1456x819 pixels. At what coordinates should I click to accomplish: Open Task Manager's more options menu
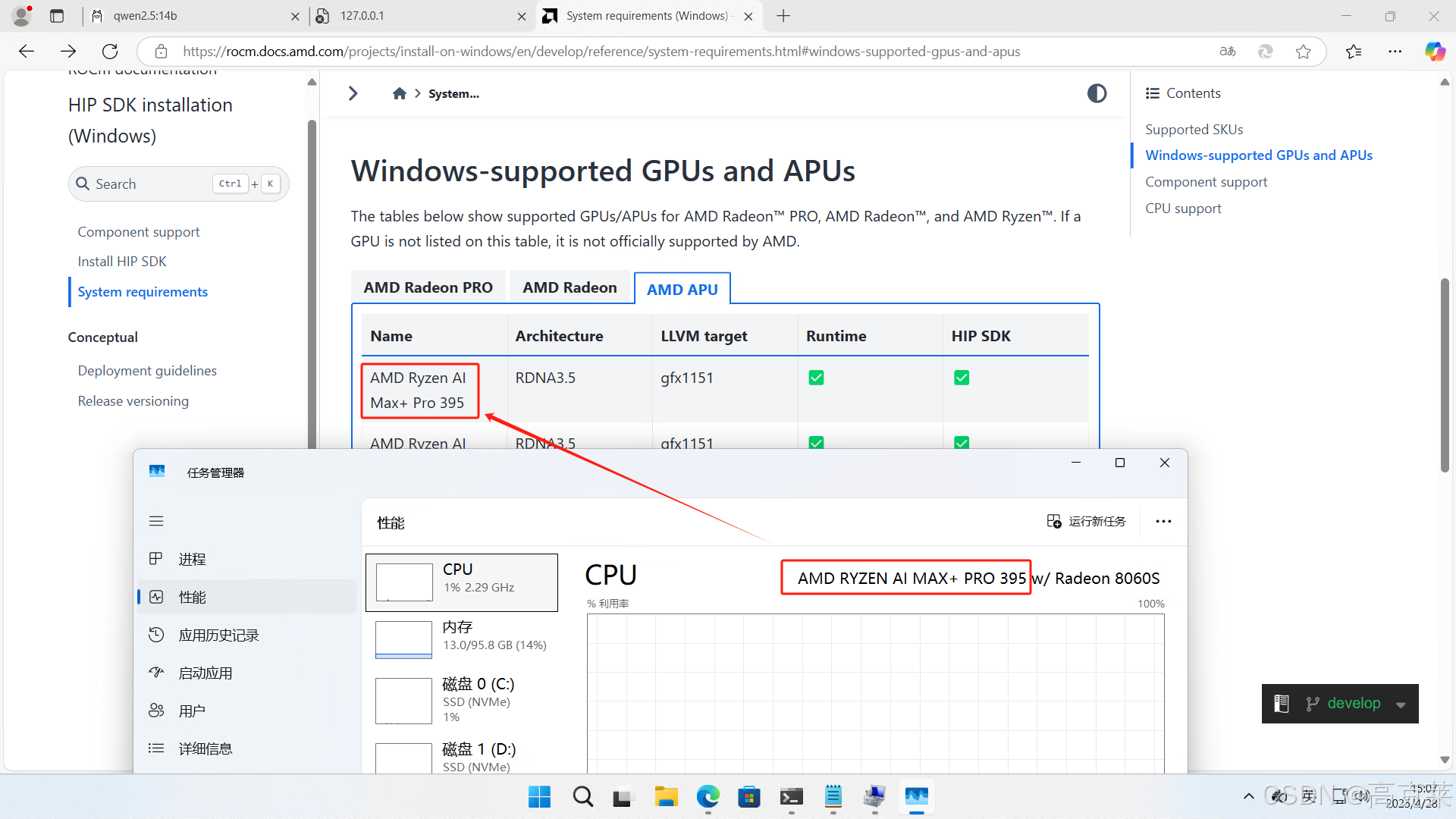click(x=1163, y=521)
